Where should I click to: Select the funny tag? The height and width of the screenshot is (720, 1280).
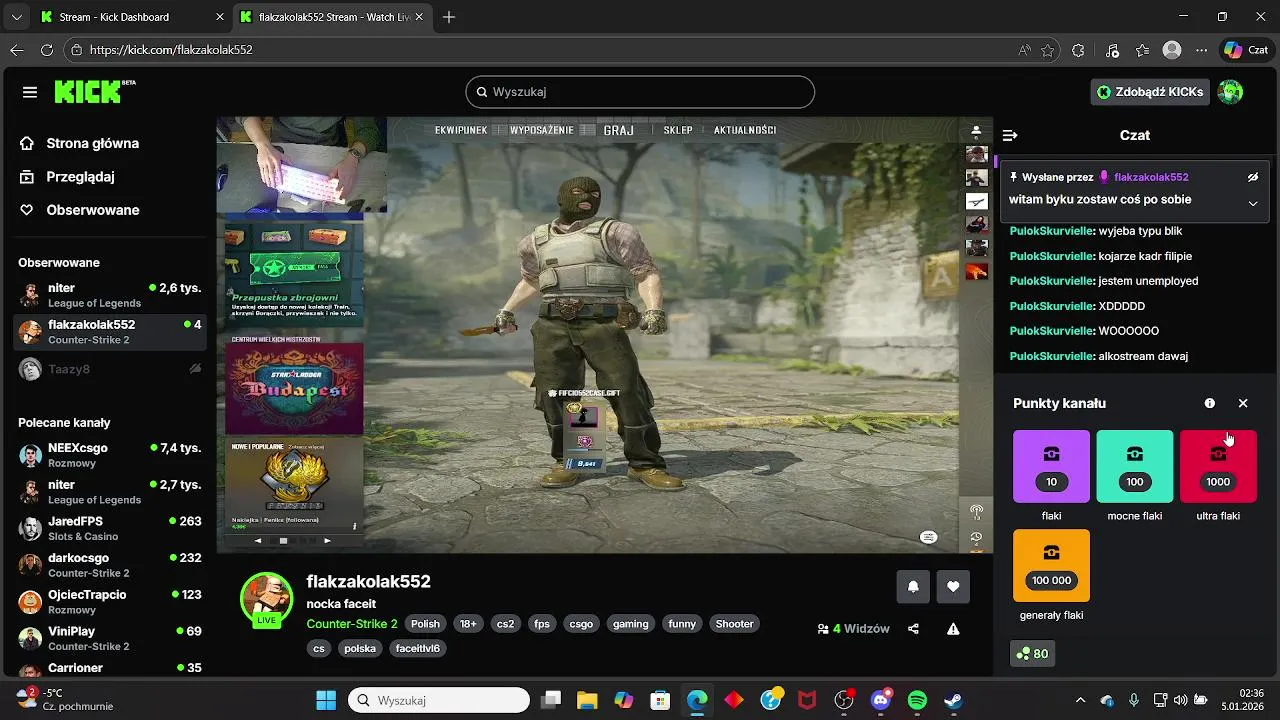tap(682, 624)
